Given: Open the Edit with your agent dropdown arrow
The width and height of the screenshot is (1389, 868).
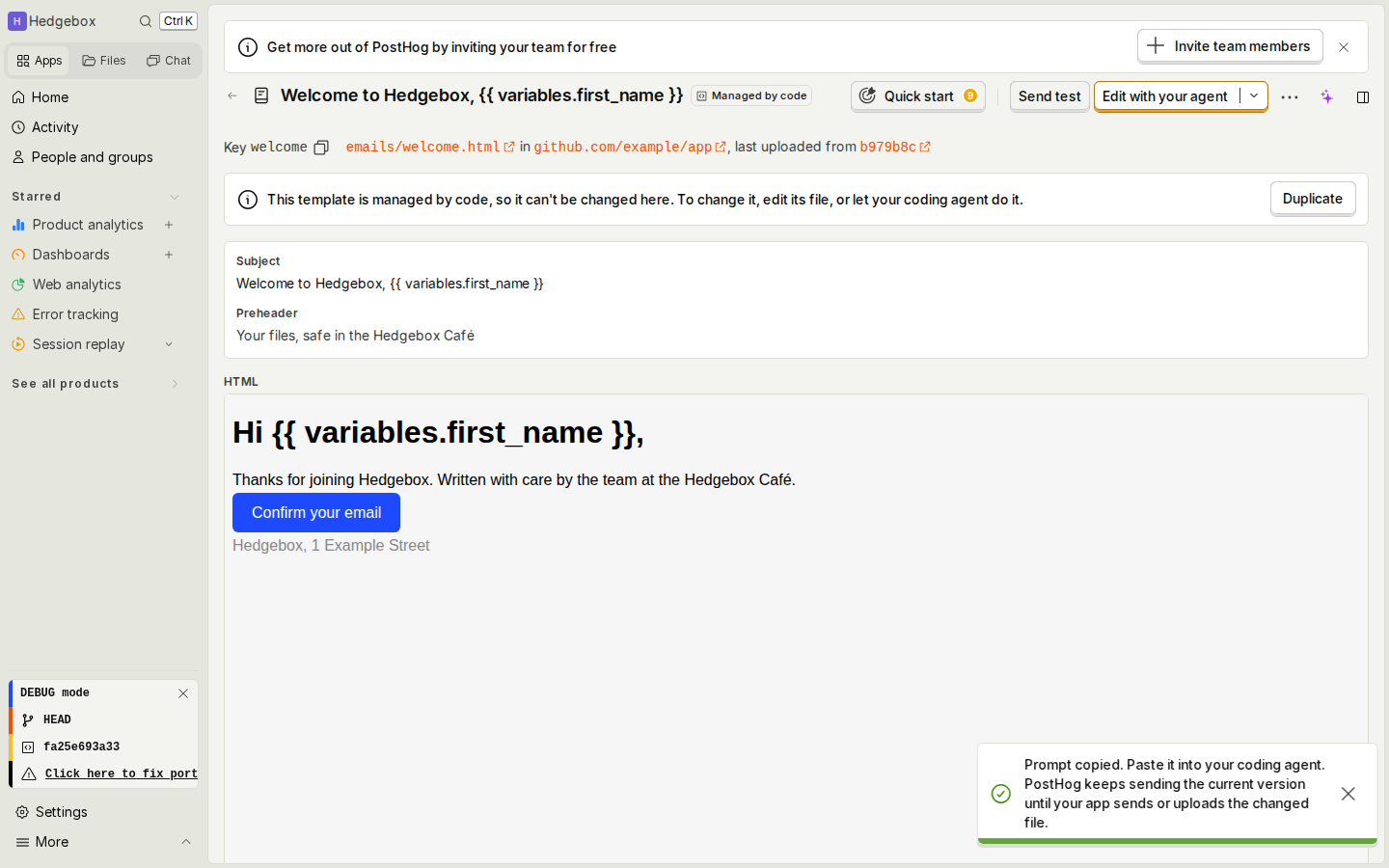Looking at the screenshot, I should tap(1254, 96).
